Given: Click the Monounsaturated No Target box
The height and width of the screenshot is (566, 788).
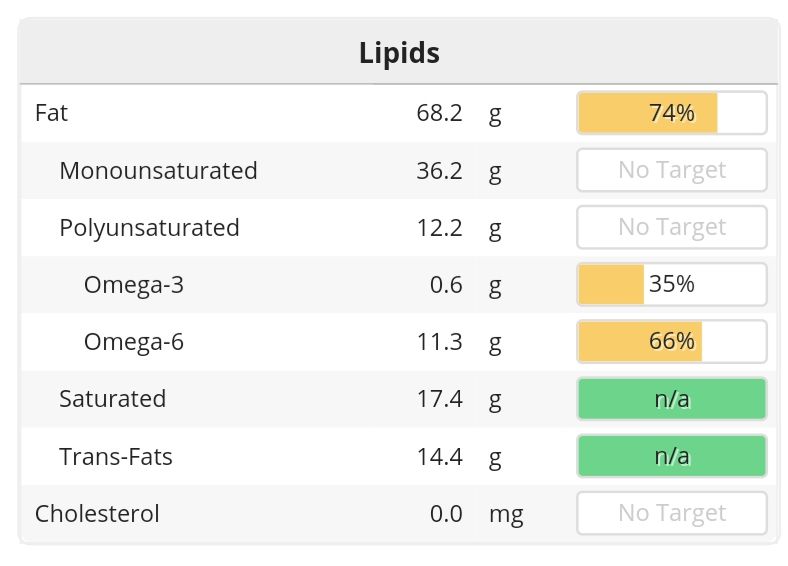Looking at the screenshot, I should point(671,171).
